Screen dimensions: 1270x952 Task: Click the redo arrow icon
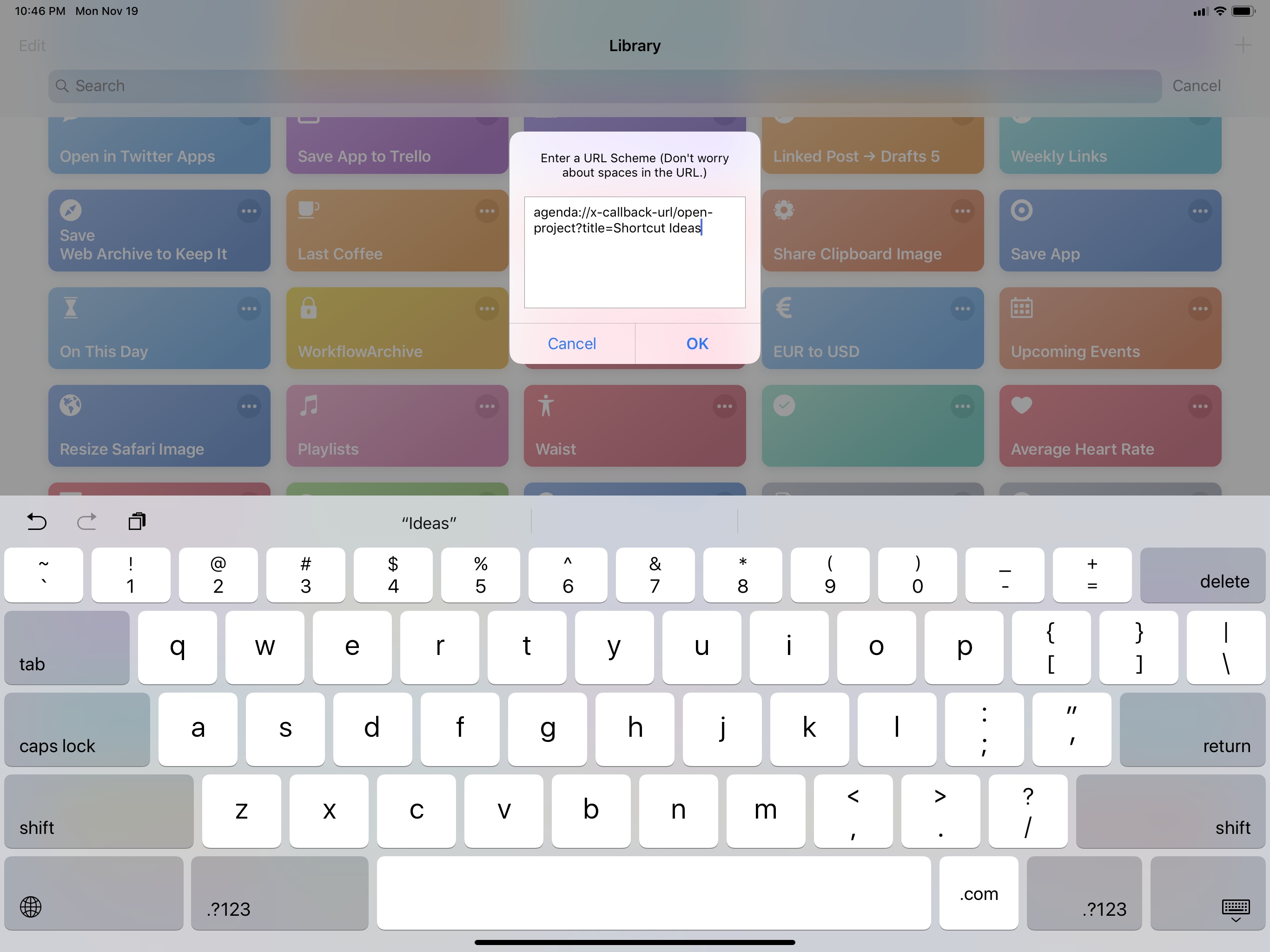click(87, 521)
